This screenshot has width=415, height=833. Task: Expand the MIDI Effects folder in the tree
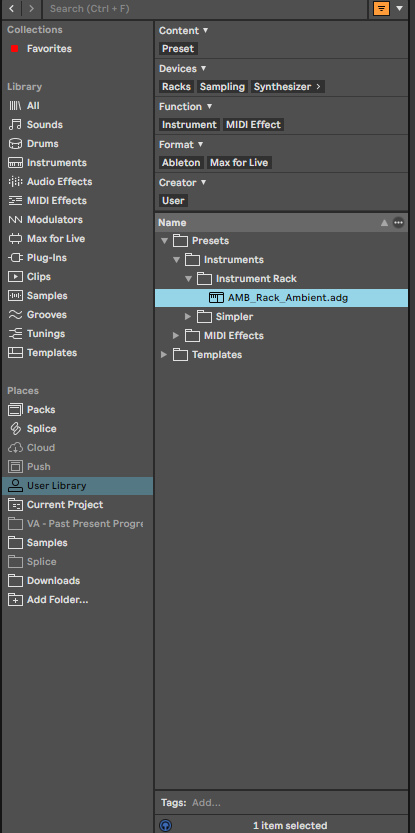pos(176,336)
